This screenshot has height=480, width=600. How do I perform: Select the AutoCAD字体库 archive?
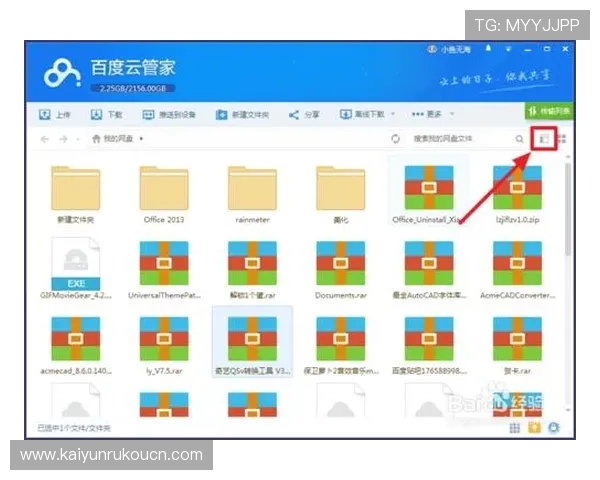429,270
